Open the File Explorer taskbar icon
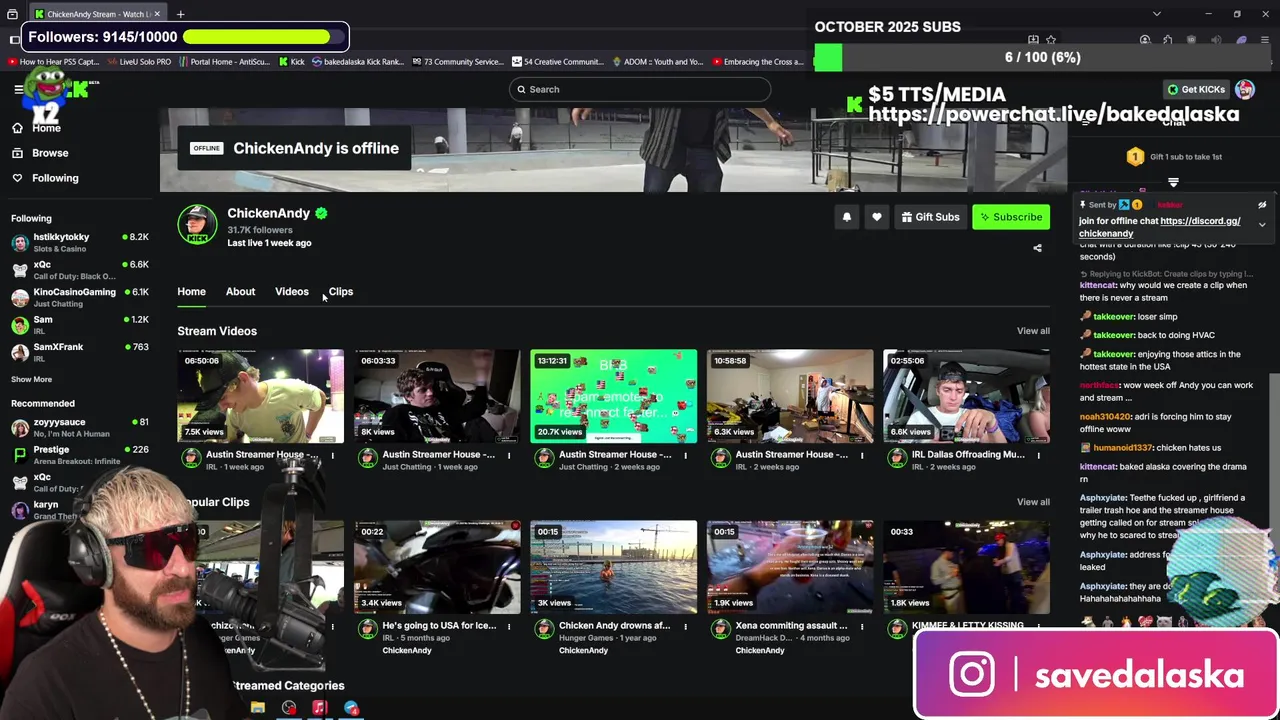Image resolution: width=1280 pixels, height=720 pixels. pyautogui.click(x=257, y=708)
